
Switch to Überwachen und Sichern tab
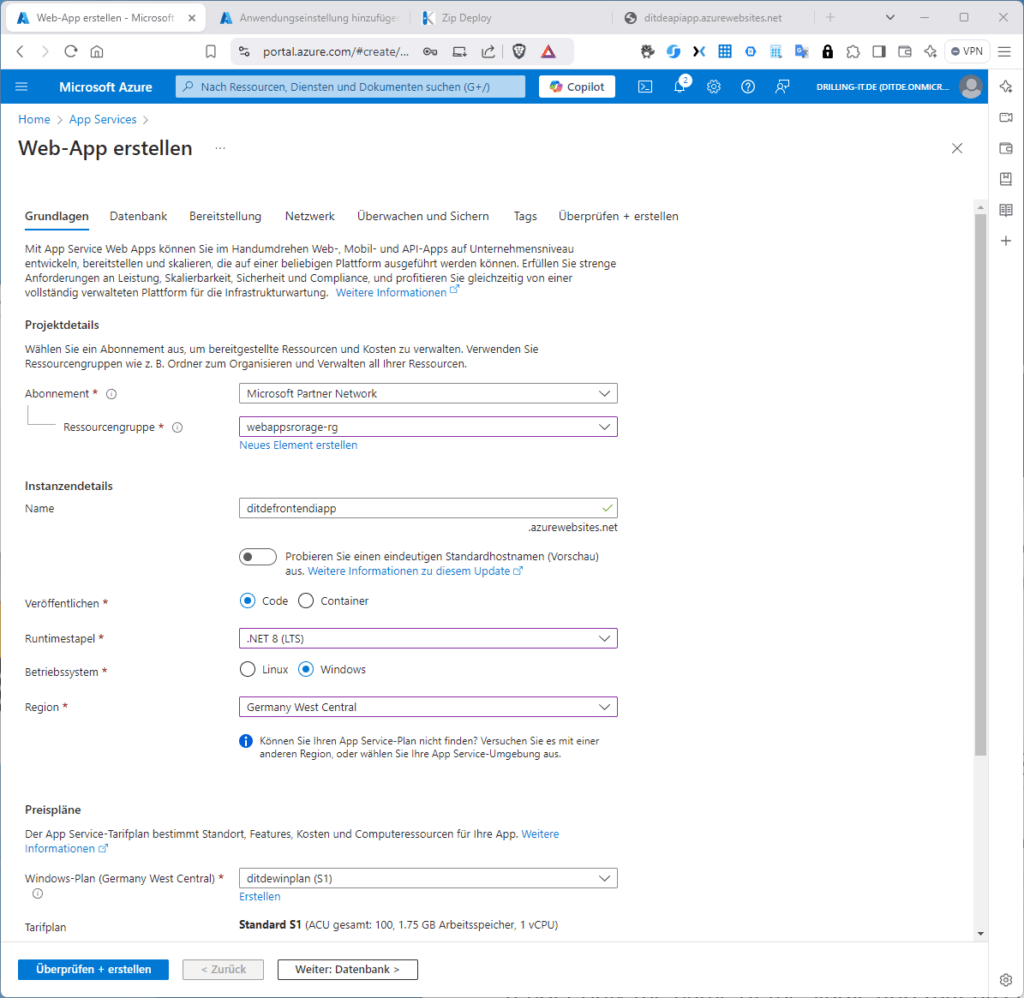click(423, 216)
